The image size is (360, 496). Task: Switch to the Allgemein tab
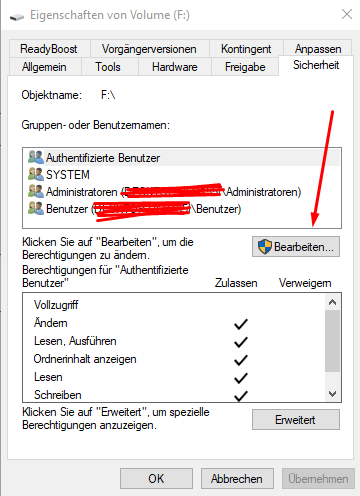tap(45, 67)
